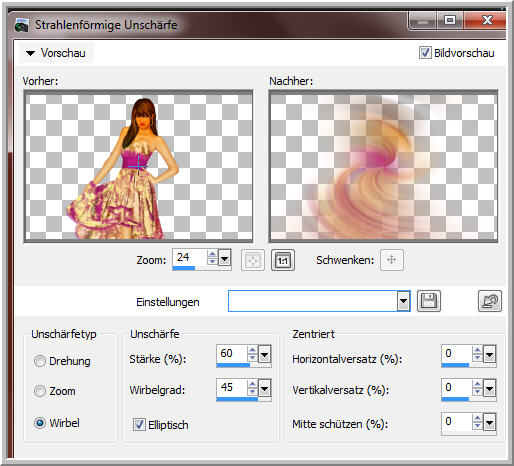Increase the Horizontalversatz value by one step
This screenshot has width=514, height=466.
click(477, 350)
